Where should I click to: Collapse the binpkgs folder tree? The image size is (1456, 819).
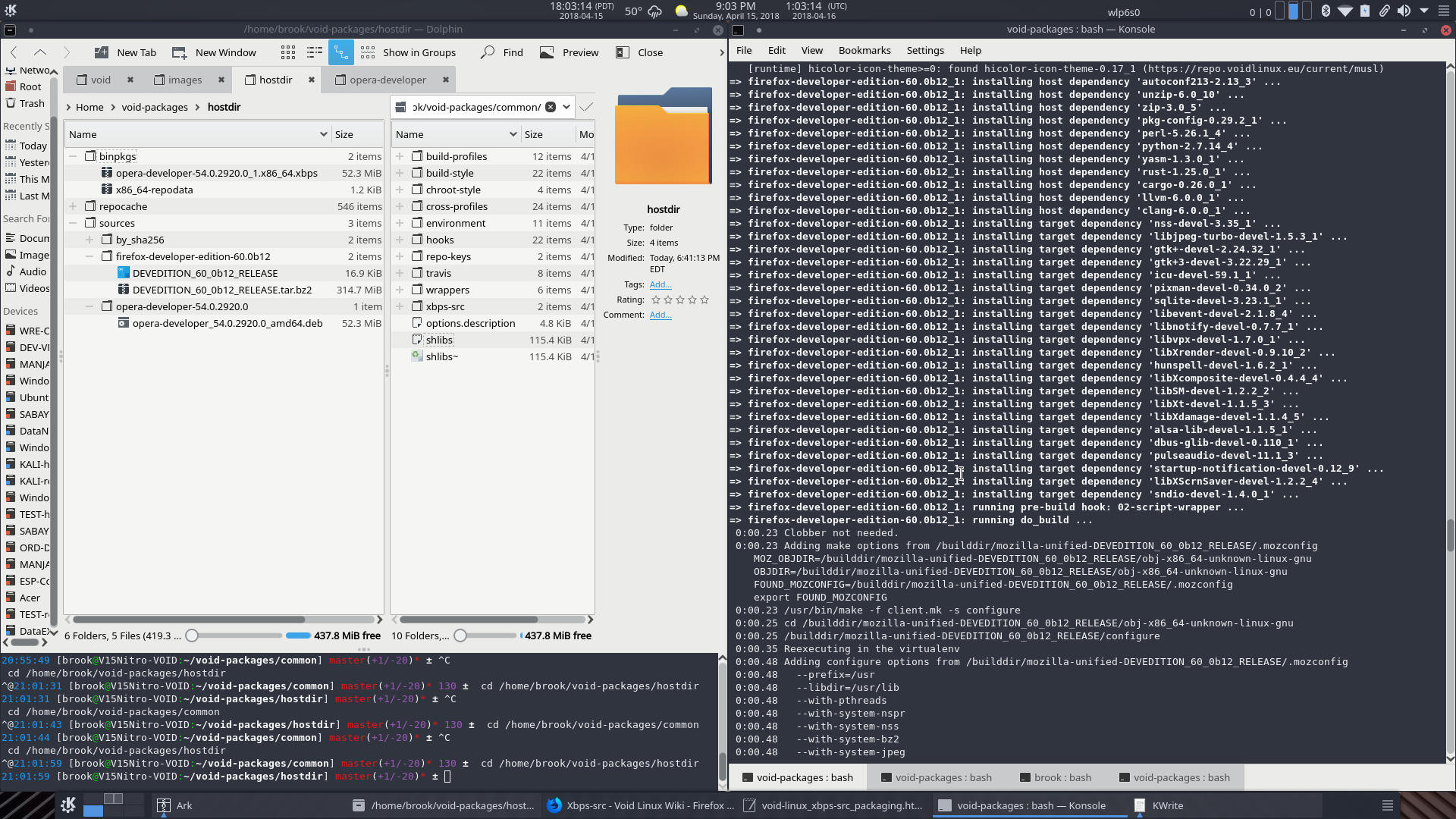click(73, 156)
